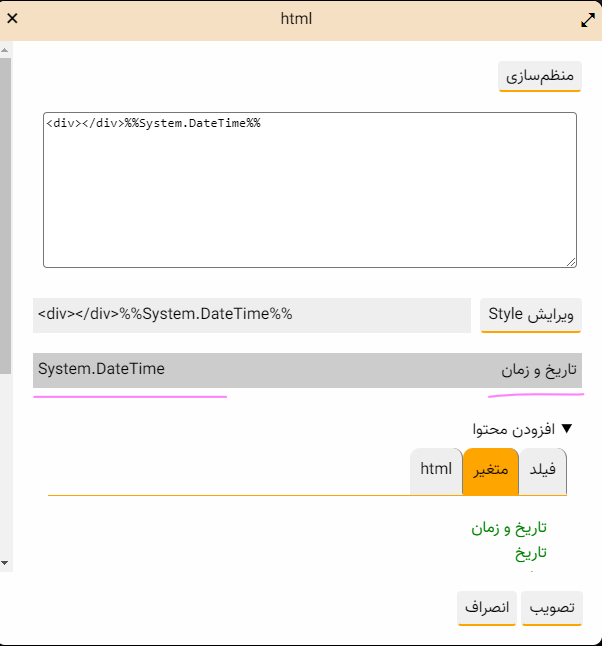
Task: Insert the green تاریخ variable
Action: tap(531, 552)
